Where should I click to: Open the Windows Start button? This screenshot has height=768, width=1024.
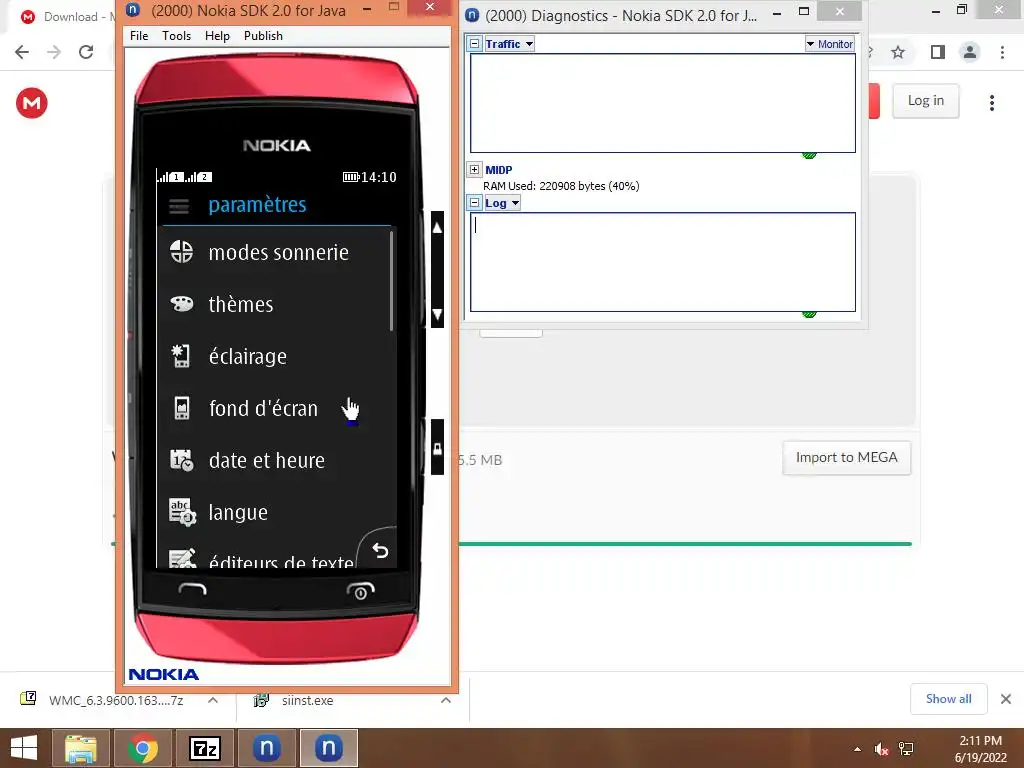[x=24, y=748]
